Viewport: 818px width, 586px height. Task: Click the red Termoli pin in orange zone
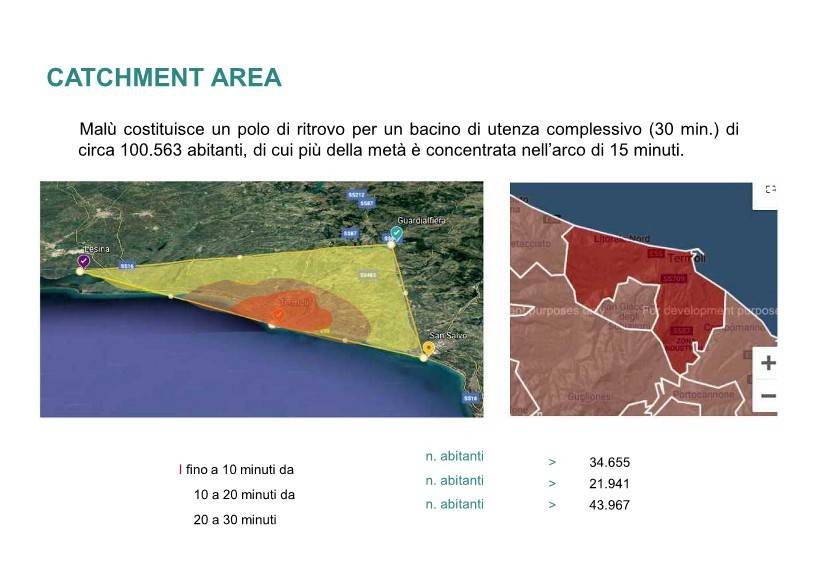click(x=279, y=315)
